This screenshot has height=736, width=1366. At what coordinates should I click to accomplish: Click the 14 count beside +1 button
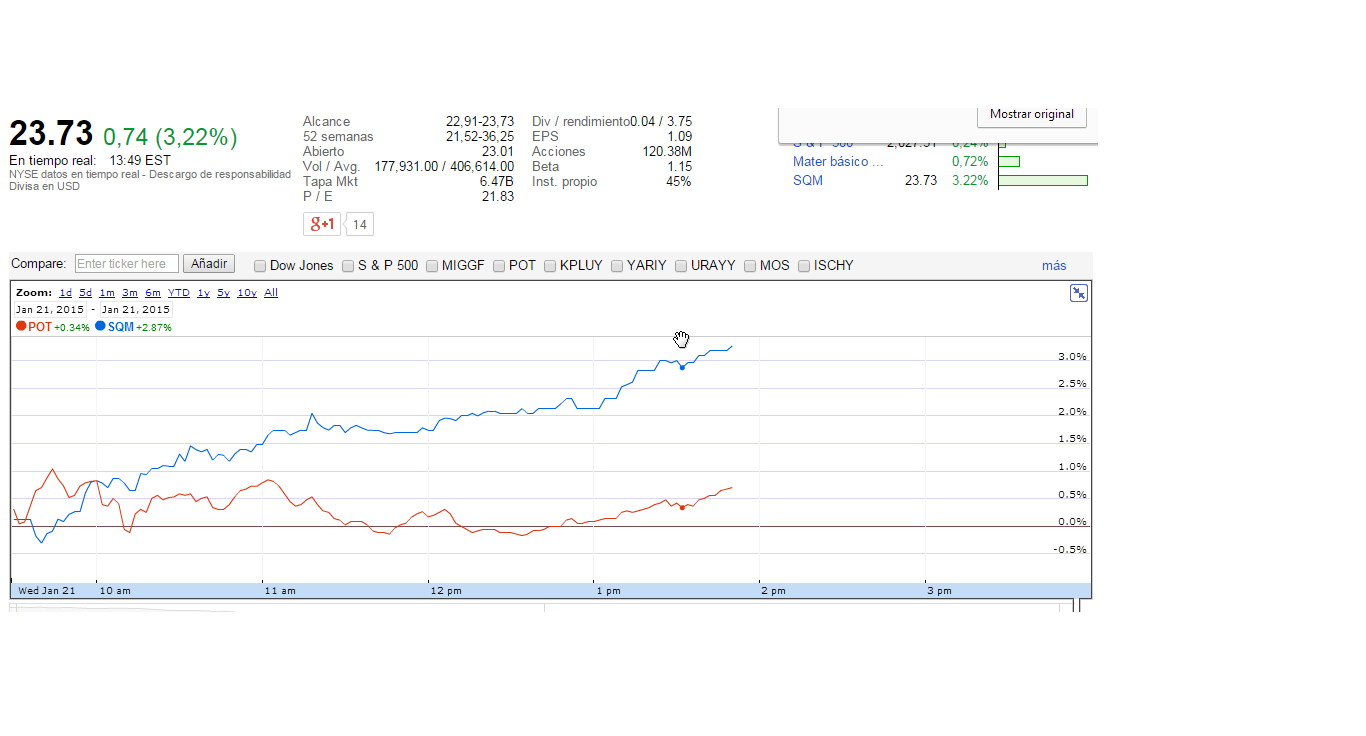[360, 225]
